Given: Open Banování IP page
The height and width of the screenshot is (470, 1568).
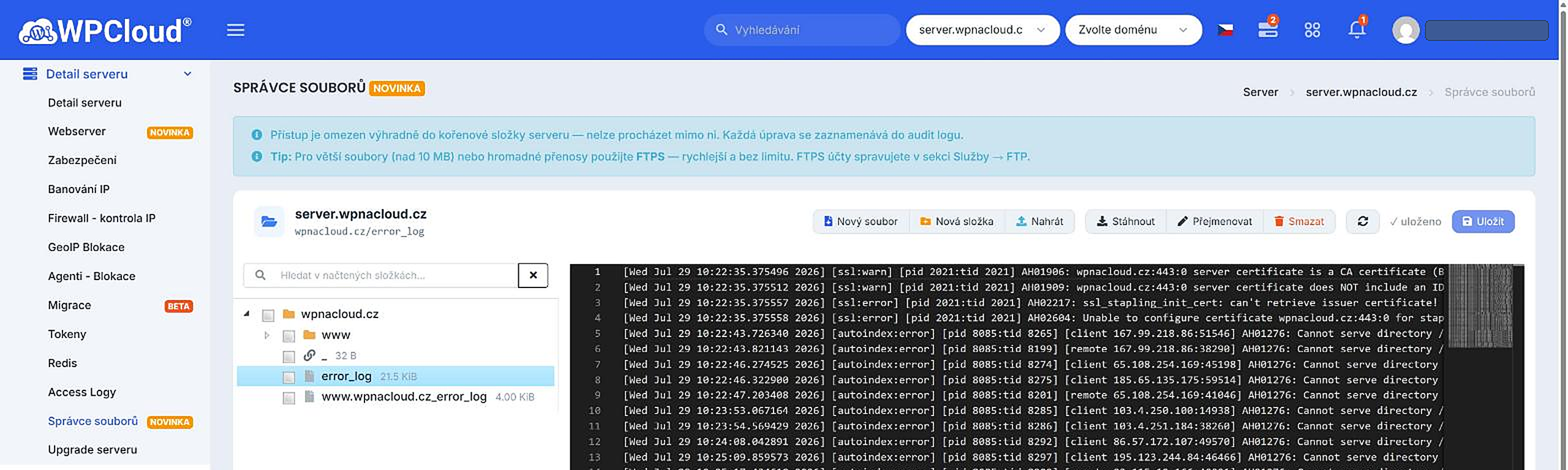Looking at the screenshot, I should click(x=78, y=189).
